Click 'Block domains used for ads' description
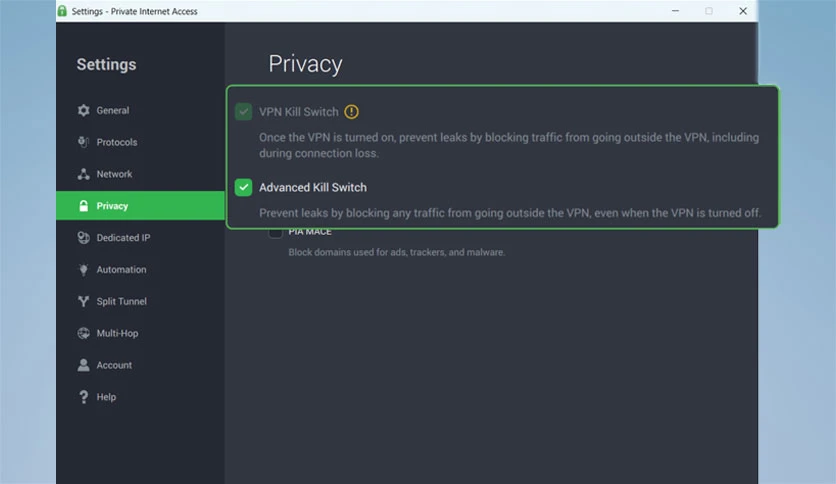836x484 pixels. (397, 252)
